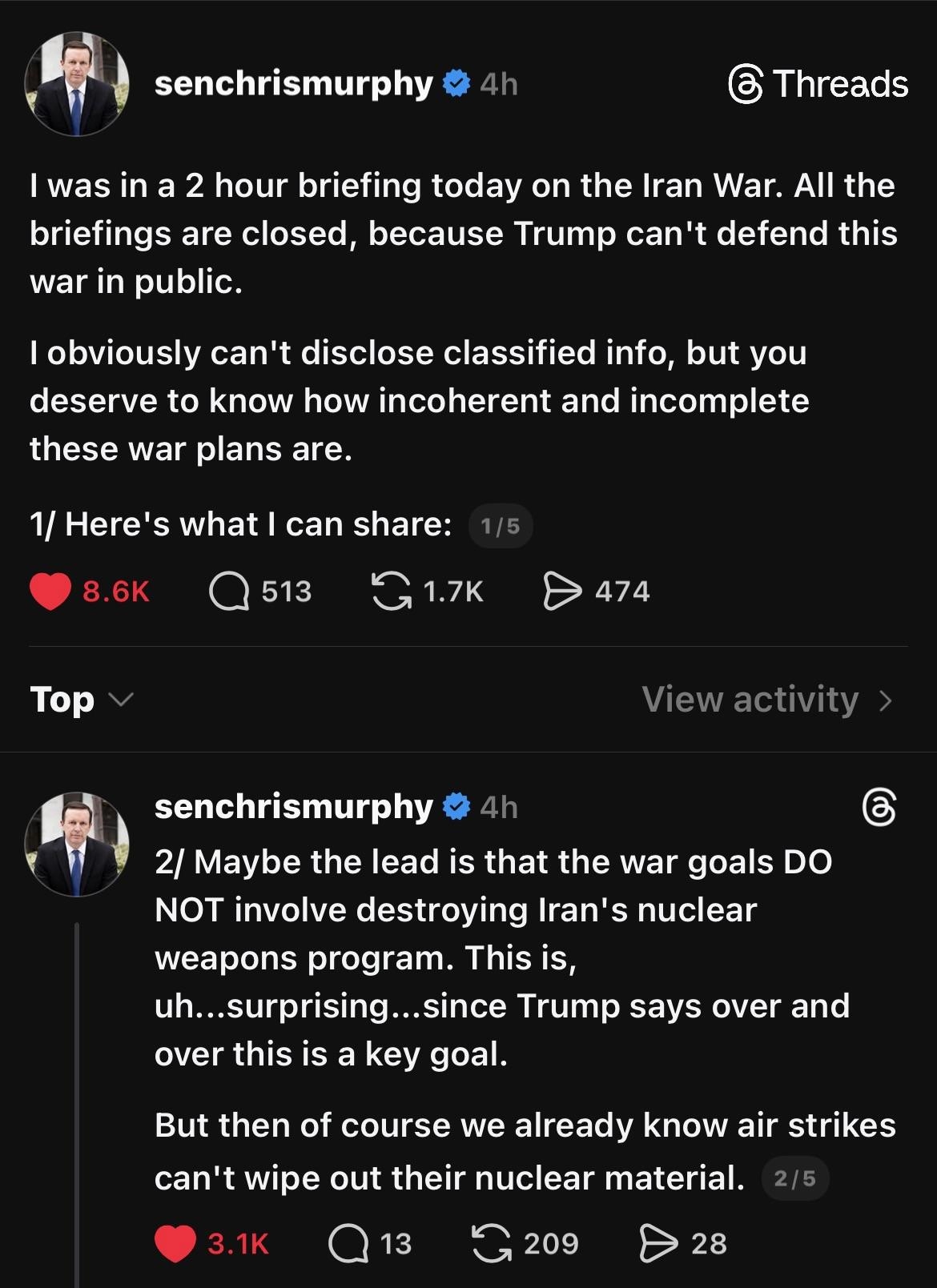Like the first post with the heart

[50, 592]
